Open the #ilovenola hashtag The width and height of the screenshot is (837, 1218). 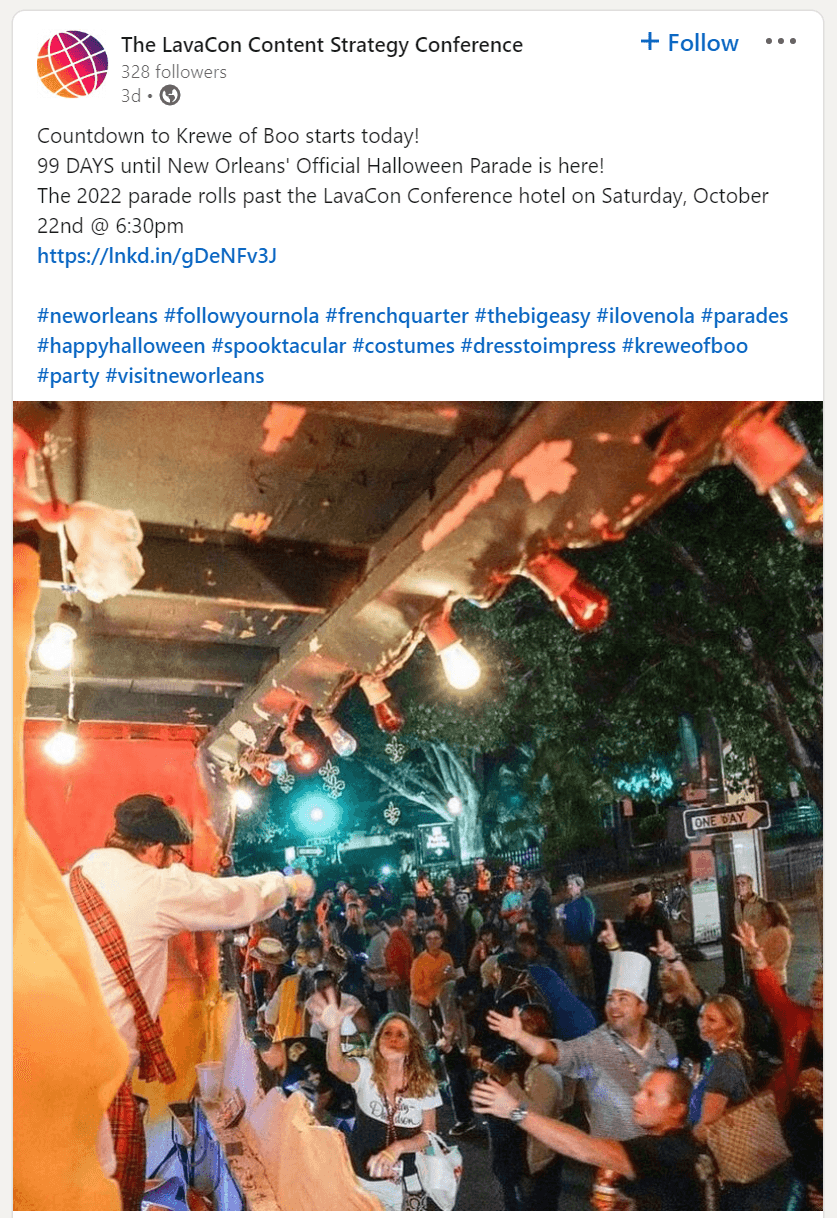coord(645,316)
